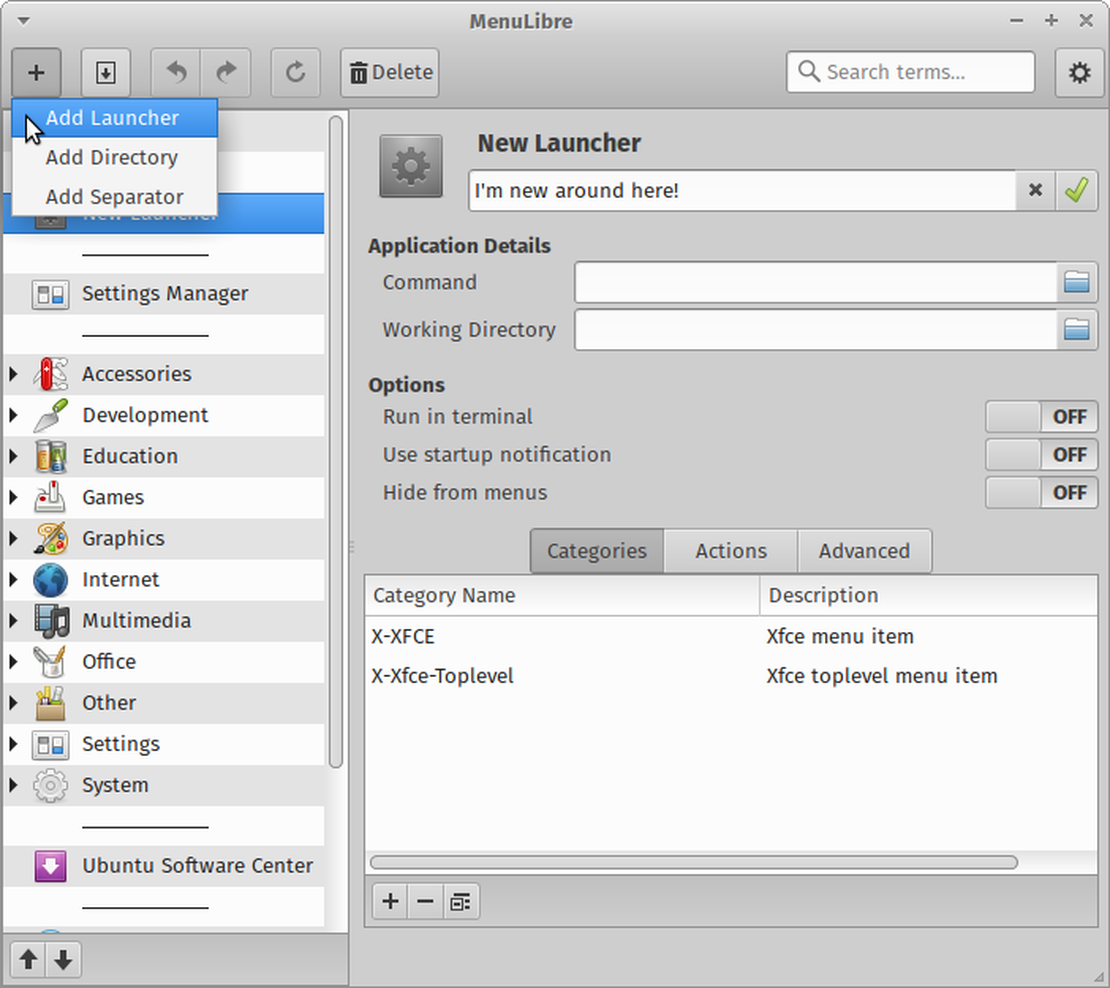
Task: Toggle Use startup notification on
Action: [x=1041, y=454]
